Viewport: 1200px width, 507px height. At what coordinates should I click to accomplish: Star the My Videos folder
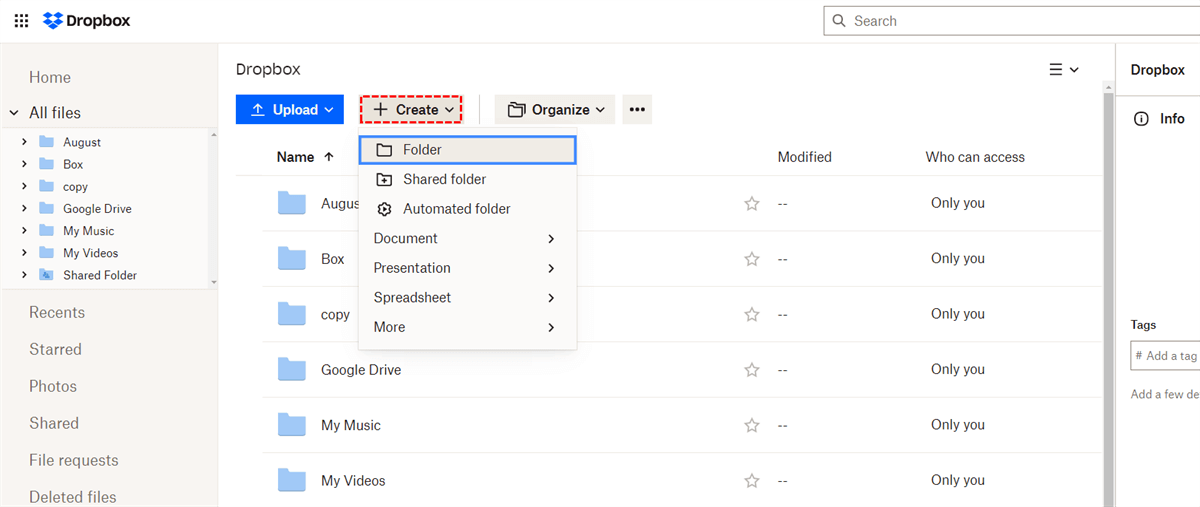(752, 481)
